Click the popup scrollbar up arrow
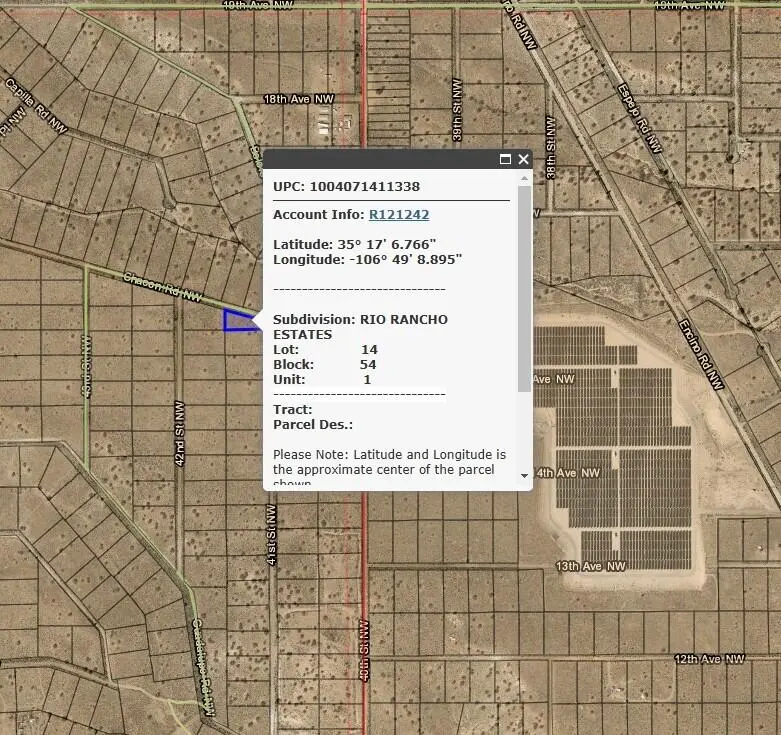This screenshot has height=735, width=781. [524, 179]
